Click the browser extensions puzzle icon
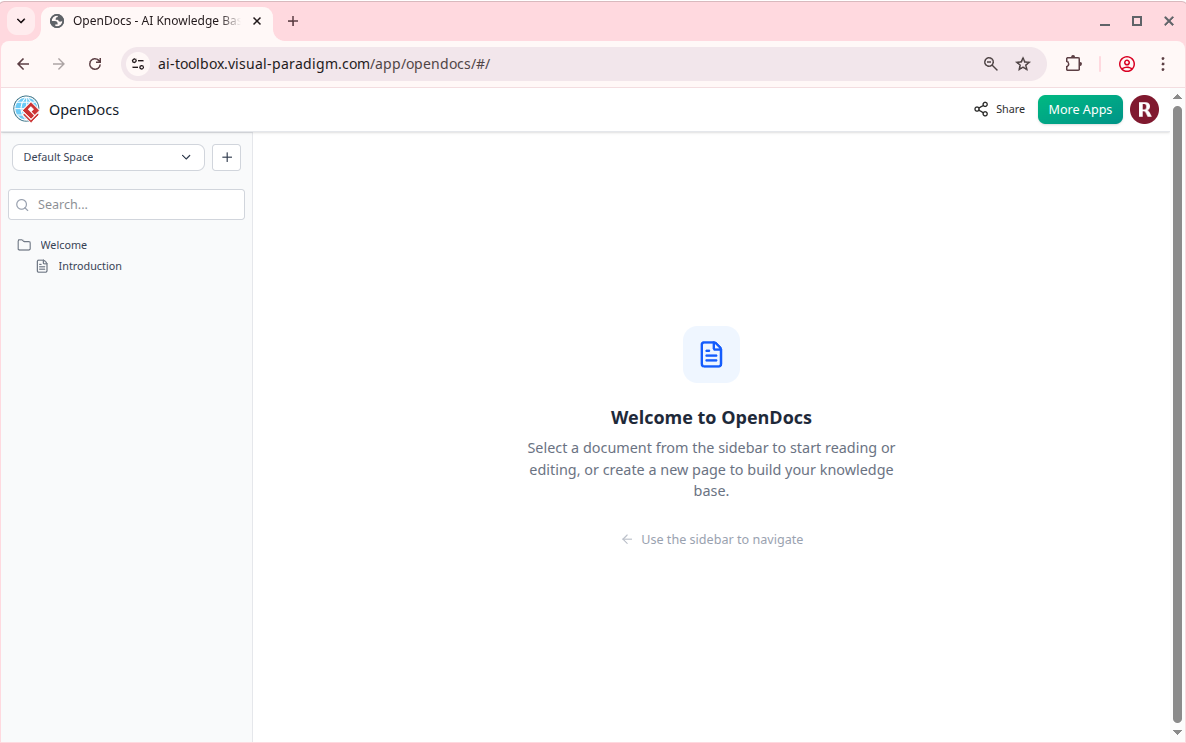This screenshot has width=1186, height=743. 1073,63
